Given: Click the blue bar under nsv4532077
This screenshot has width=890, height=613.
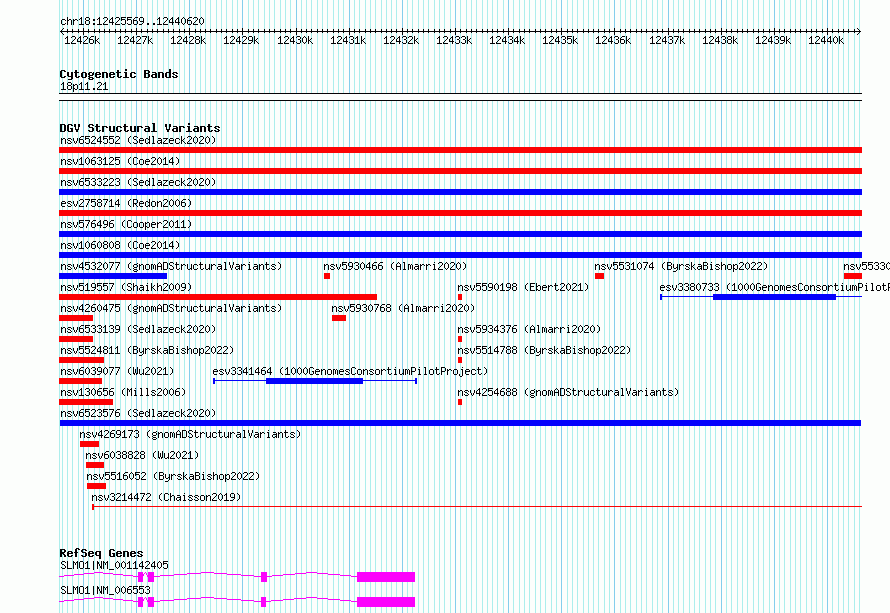Looking at the screenshot, I should point(113,276).
